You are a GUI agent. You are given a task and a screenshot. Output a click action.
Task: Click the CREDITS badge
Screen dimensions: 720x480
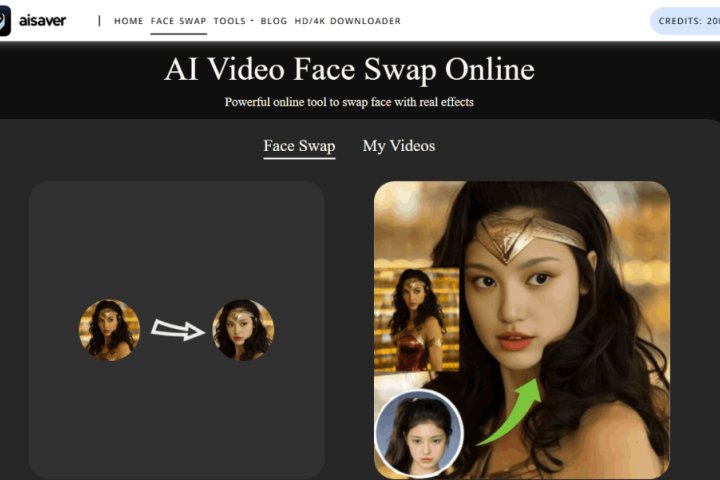click(686, 21)
